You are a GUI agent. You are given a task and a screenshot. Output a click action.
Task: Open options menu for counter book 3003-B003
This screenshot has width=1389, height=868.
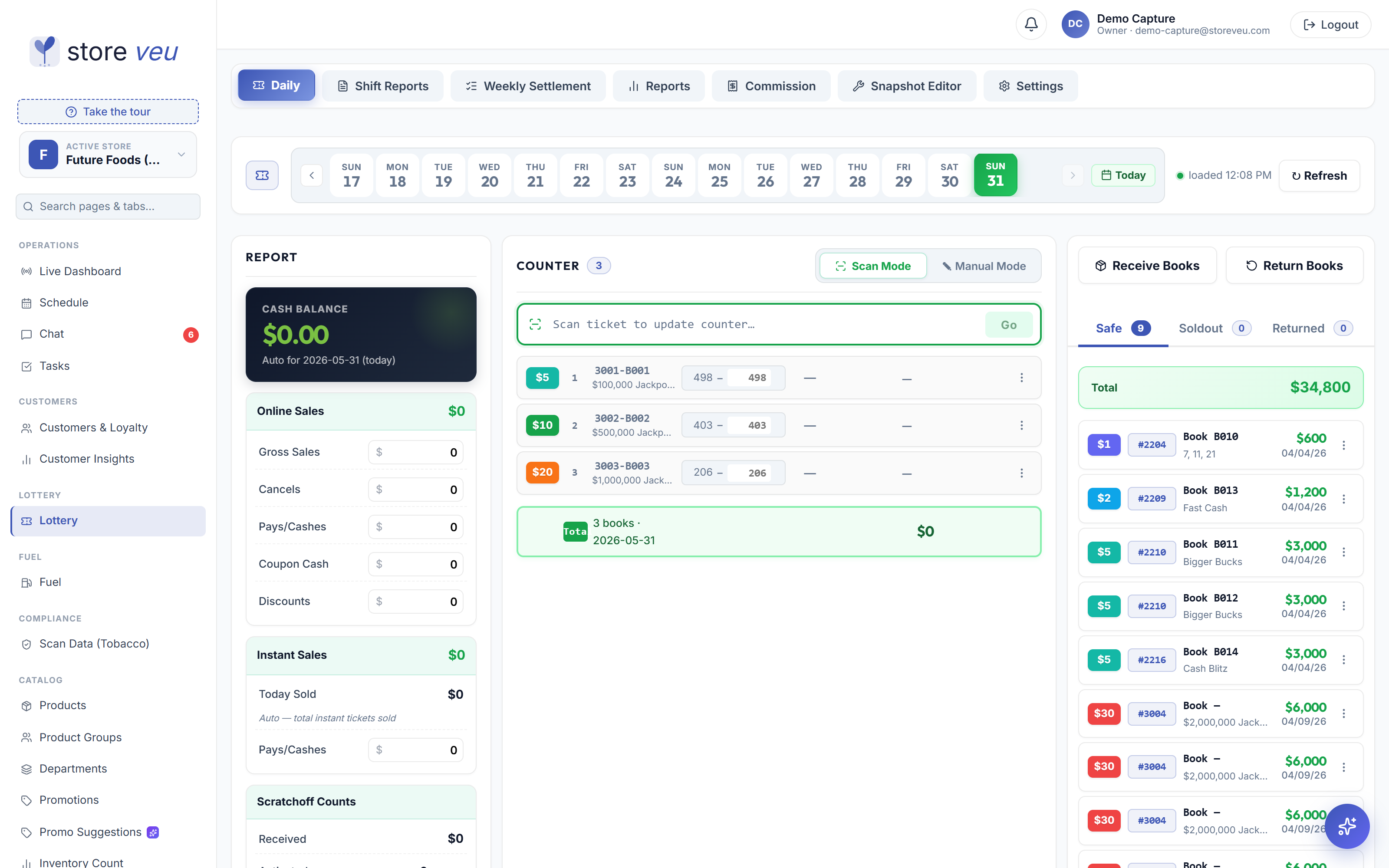pyautogui.click(x=1021, y=473)
